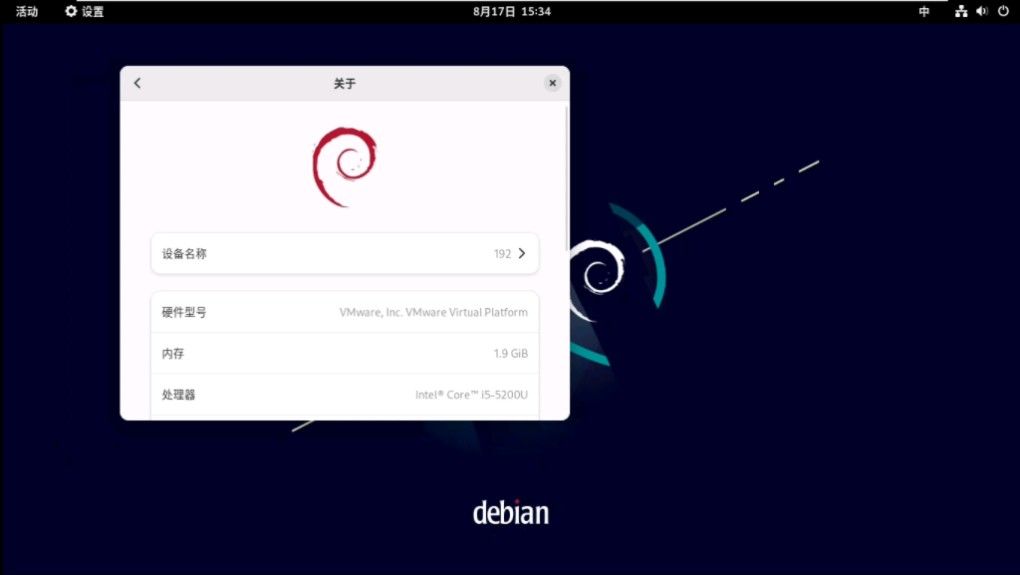The image size is (1020, 575).
Task: Click the gear icon in the top bar
Action: pos(71,11)
